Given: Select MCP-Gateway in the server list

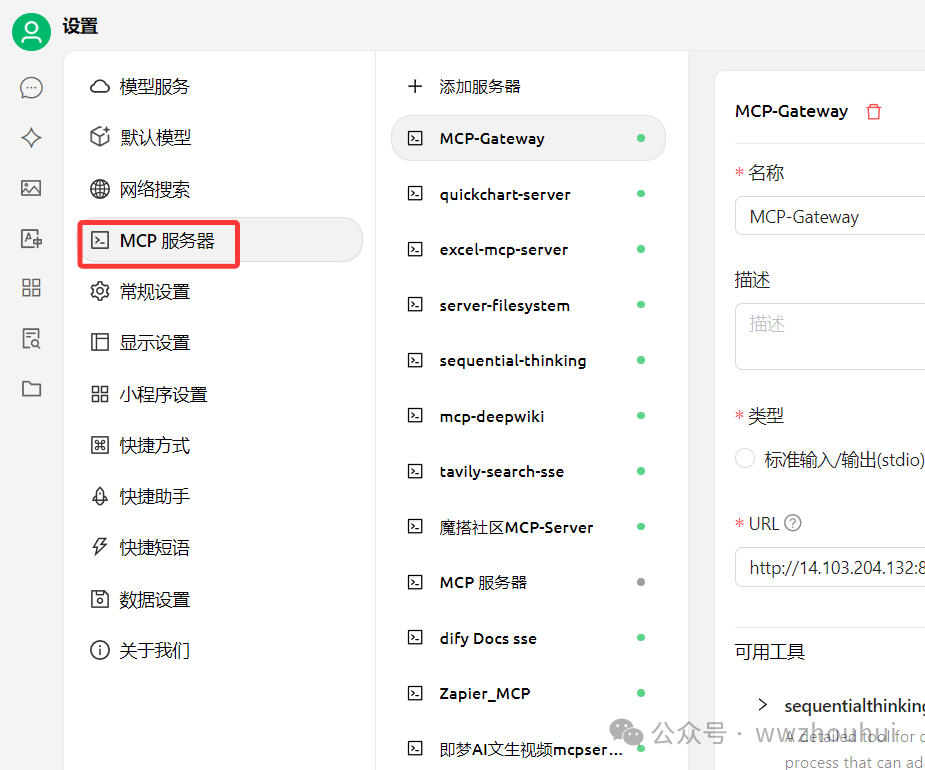Looking at the screenshot, I should [528, 138].
